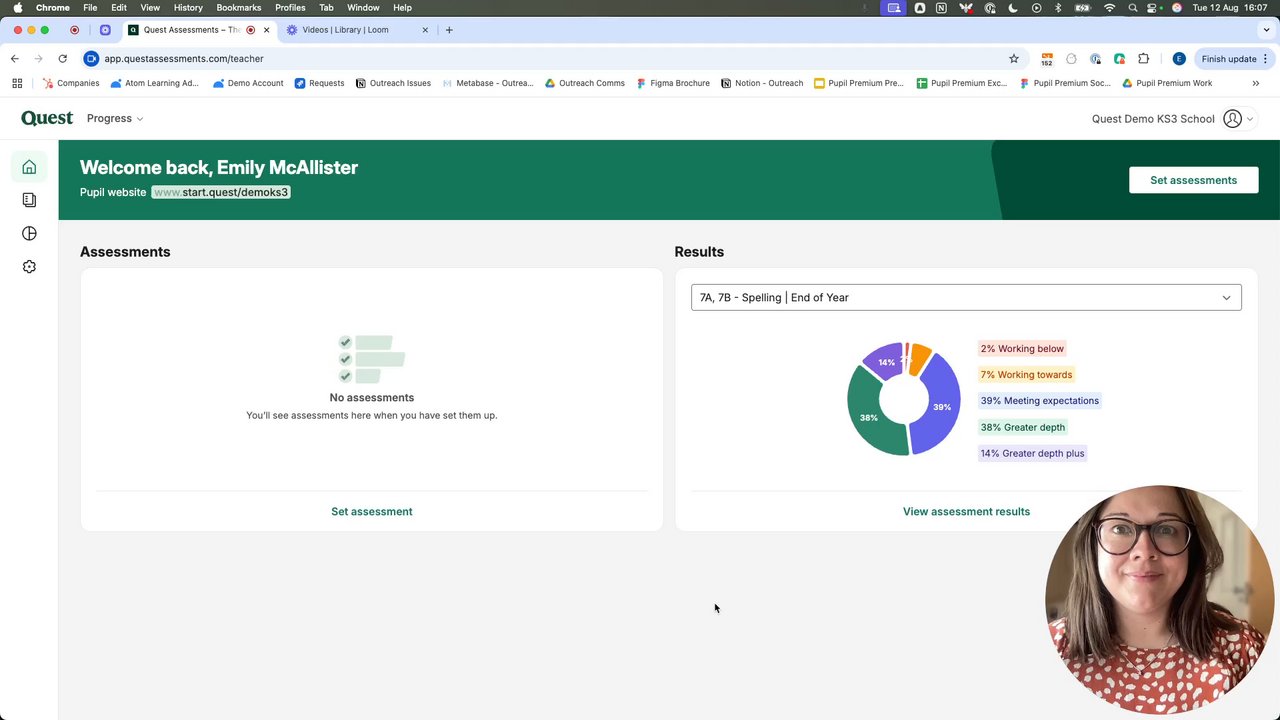Viewport: 1280px width, 720px height.
Task: Open the Chrome profile E avatar
Action: pos(1179,59)
